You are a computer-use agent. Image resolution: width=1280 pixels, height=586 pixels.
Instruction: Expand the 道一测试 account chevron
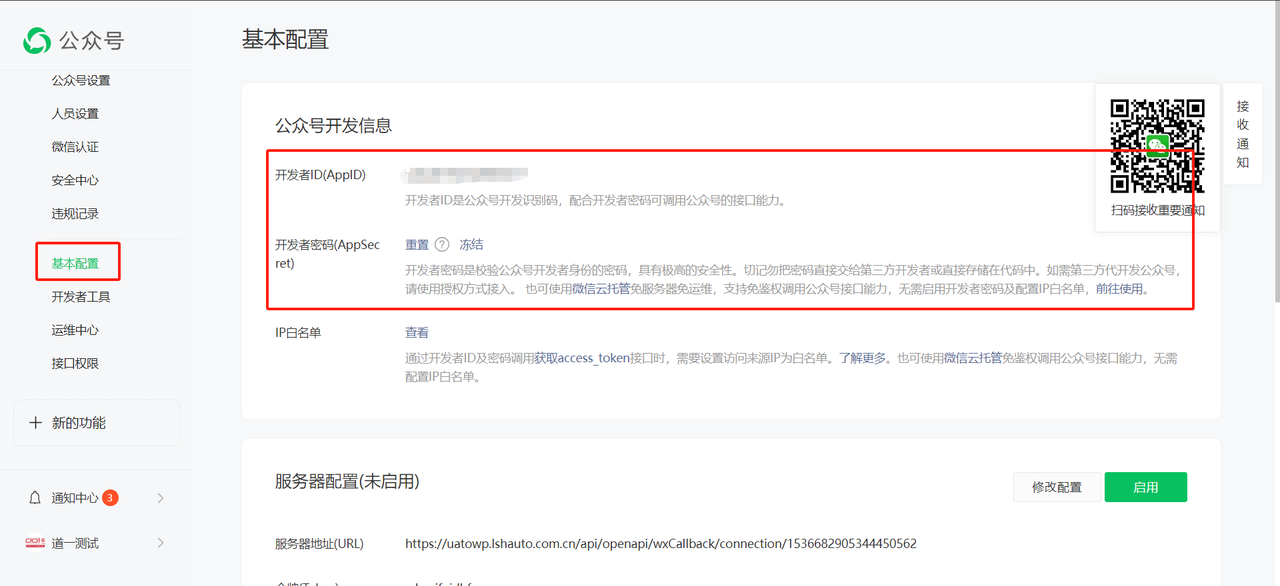[160, 543]
